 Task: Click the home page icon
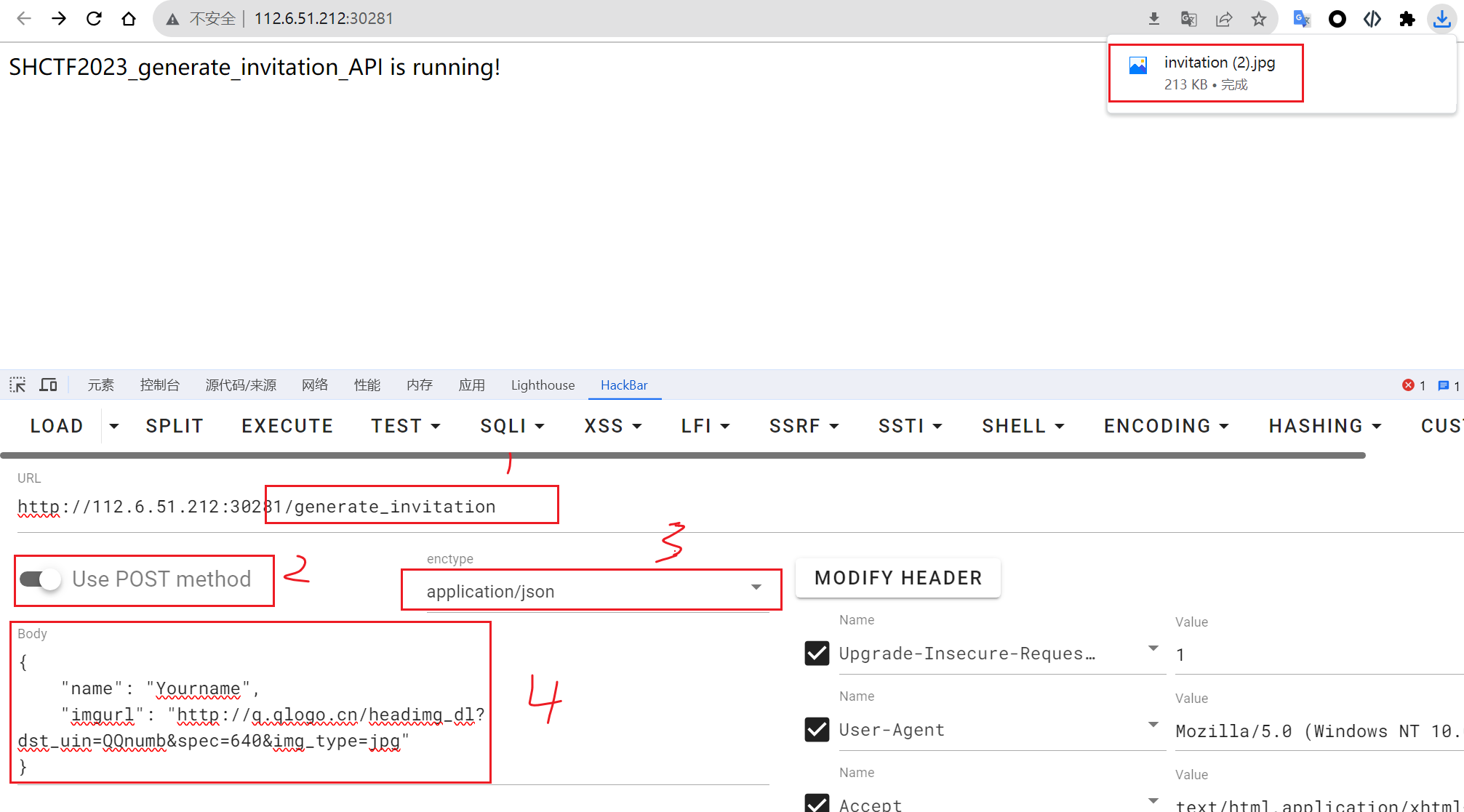[x=129, y=19]
